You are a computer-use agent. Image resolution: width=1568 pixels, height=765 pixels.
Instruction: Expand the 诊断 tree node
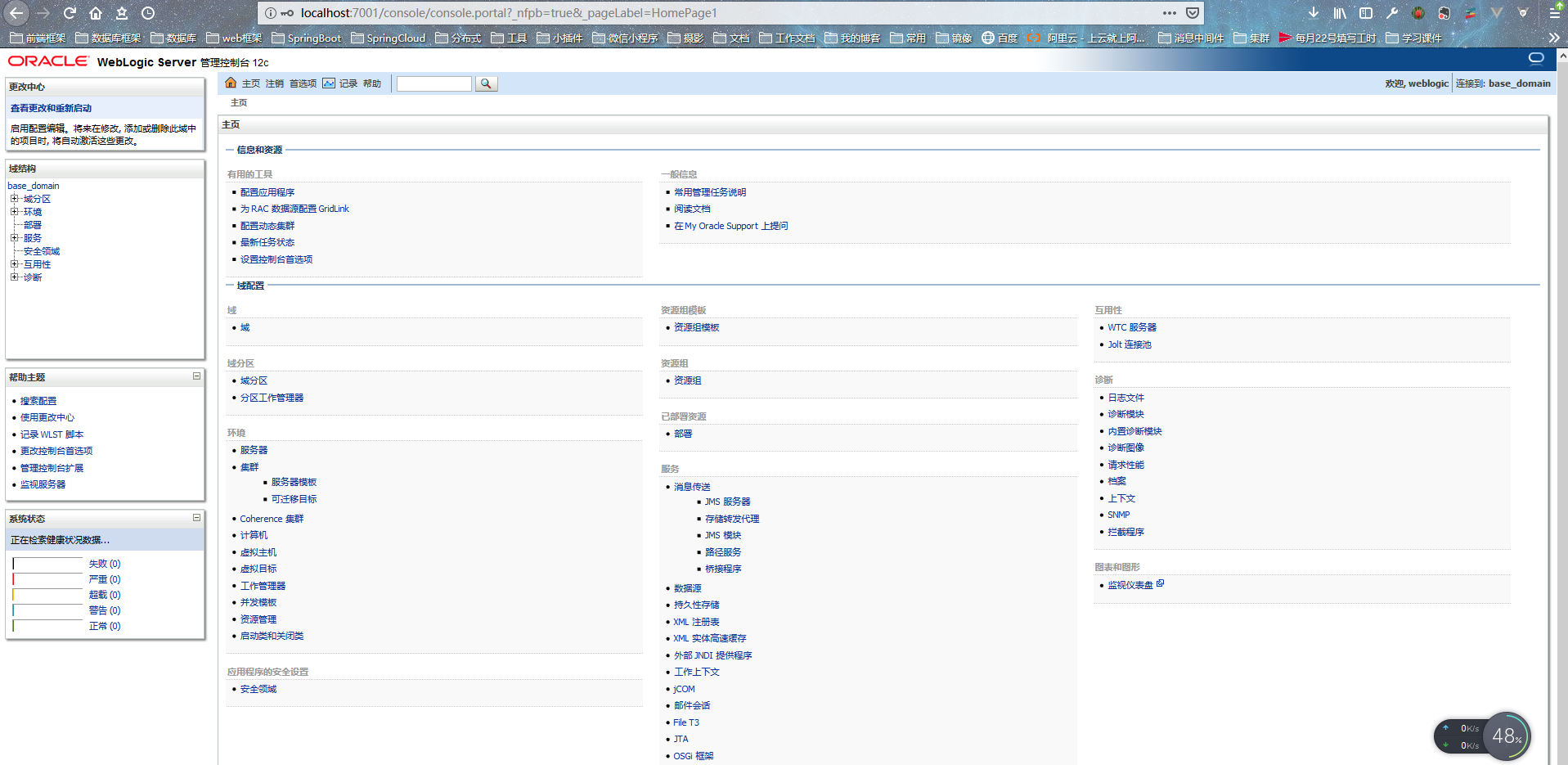click(14, 277)
